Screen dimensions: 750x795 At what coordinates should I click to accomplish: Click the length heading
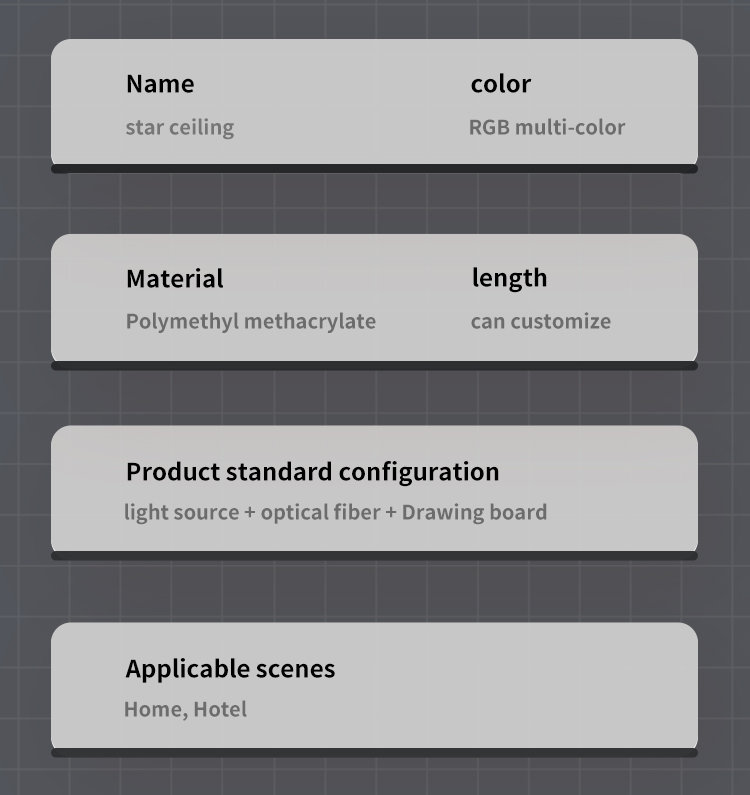point(509,278)
